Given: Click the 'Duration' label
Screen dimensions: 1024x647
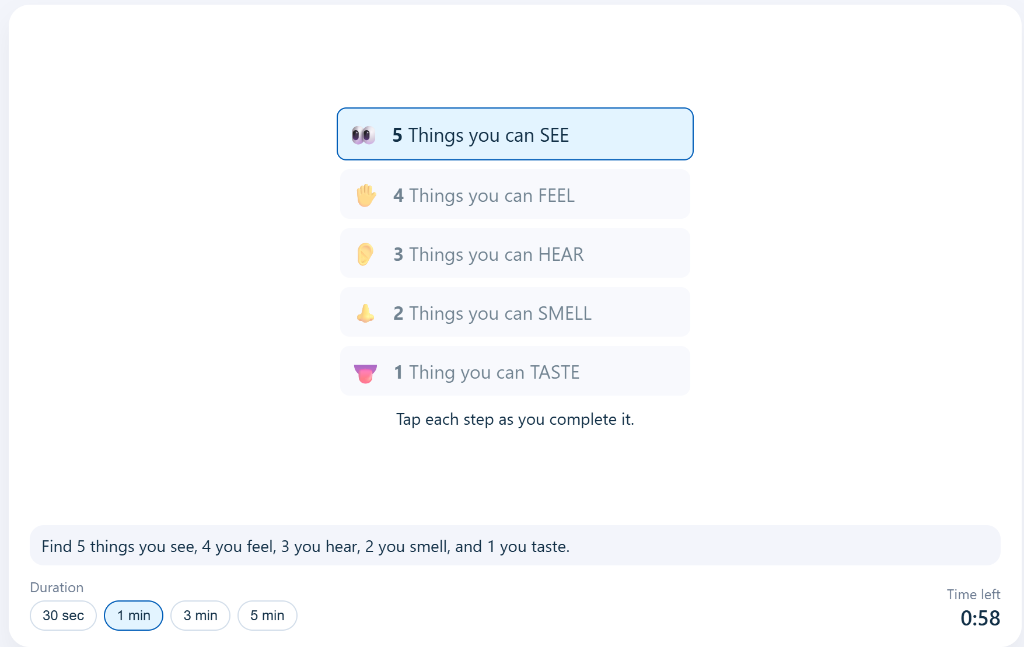Looking at the screenshot, I should pyautogui.click(x=57, y=588).
